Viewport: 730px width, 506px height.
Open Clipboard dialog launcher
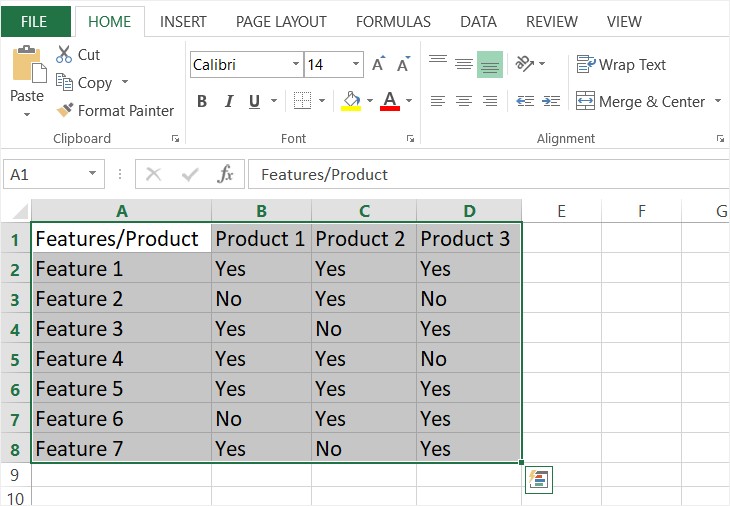(176, 138)
